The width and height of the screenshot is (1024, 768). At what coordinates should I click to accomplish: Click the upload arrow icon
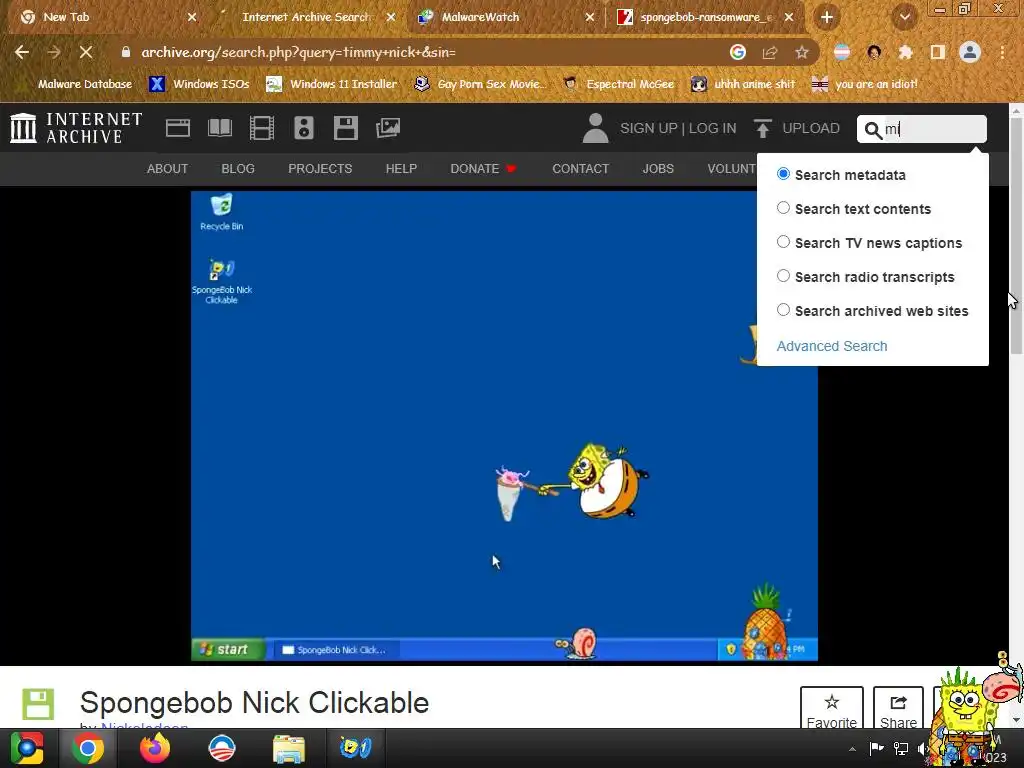(762, 128)
